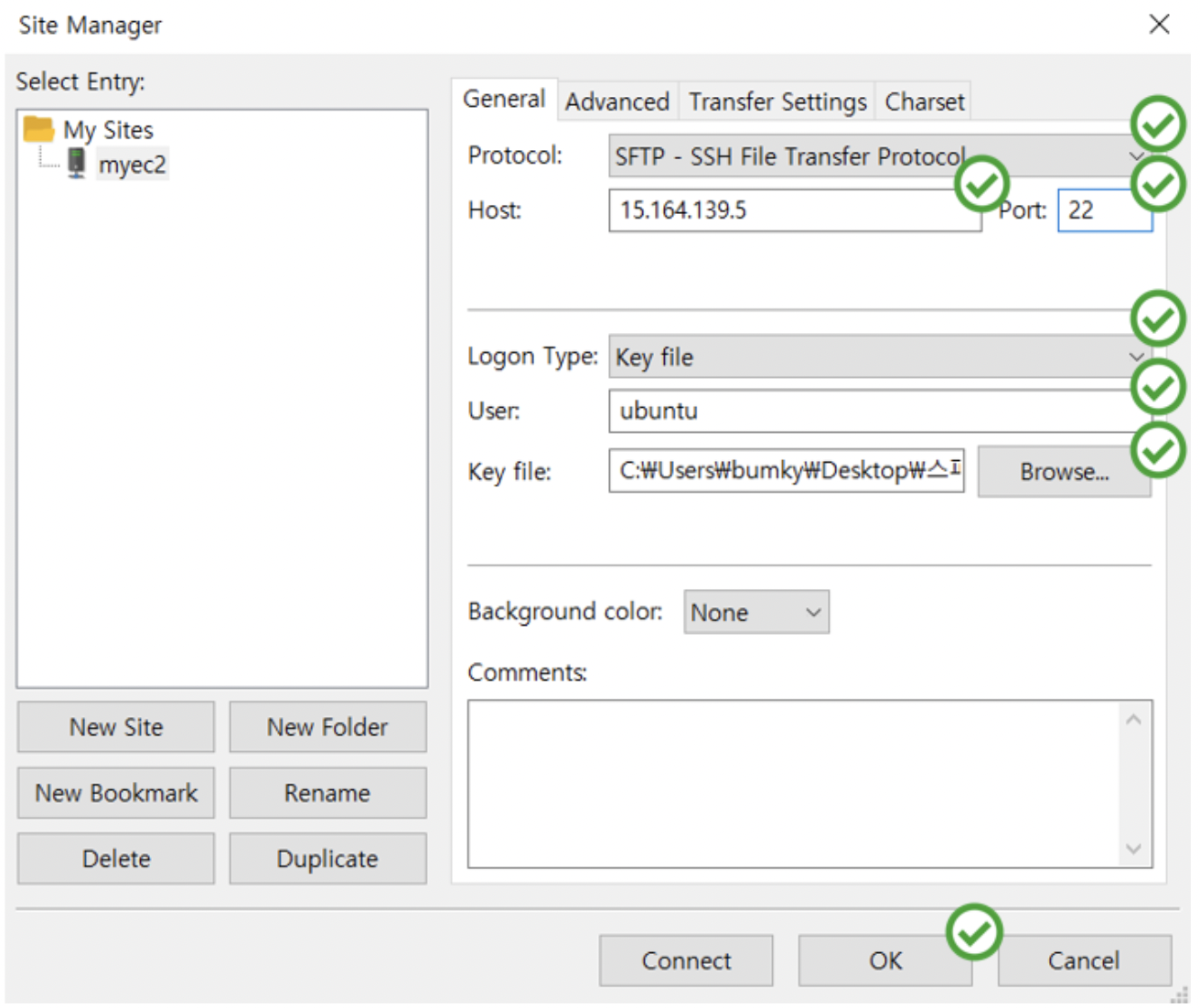Click the Delete button
This screenshot has width=1200, height=1008.
(x=116, y=859)
